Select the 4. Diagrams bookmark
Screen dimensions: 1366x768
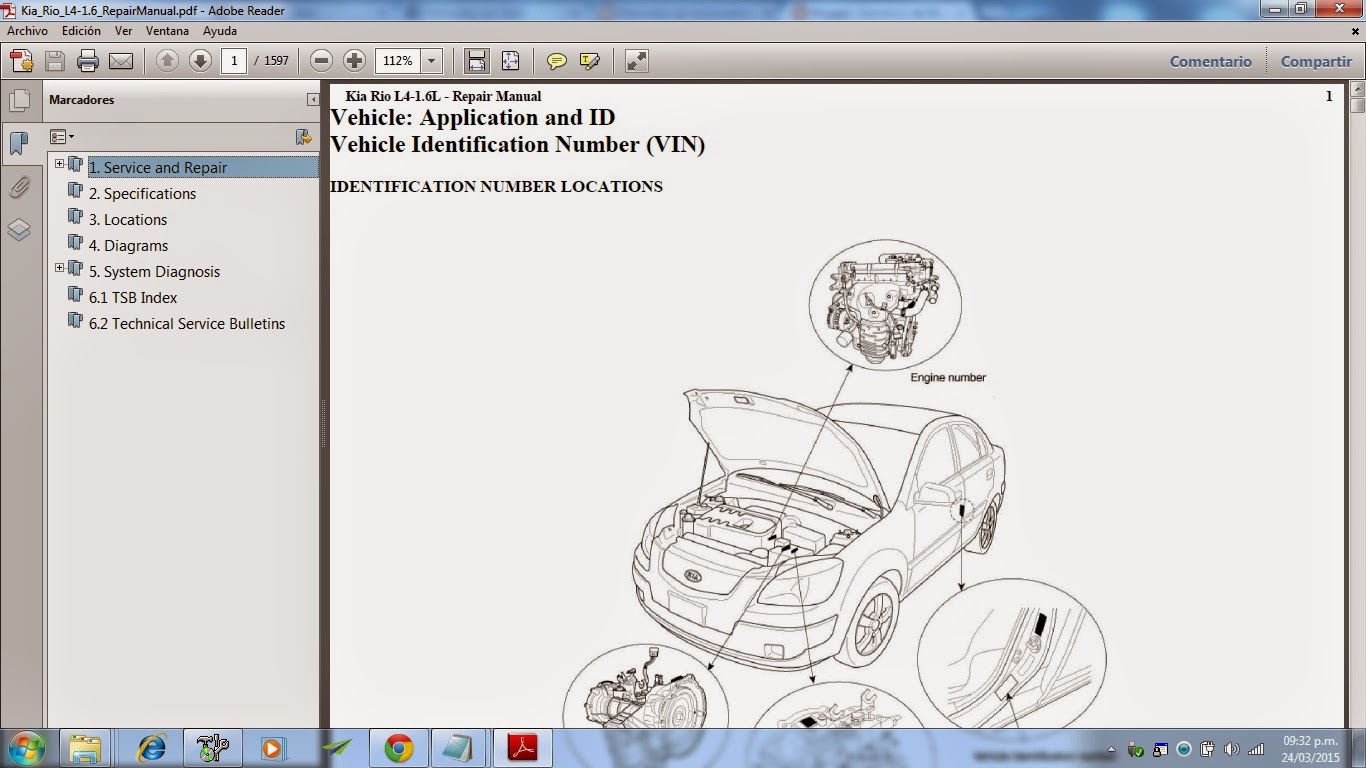point(128,246)
